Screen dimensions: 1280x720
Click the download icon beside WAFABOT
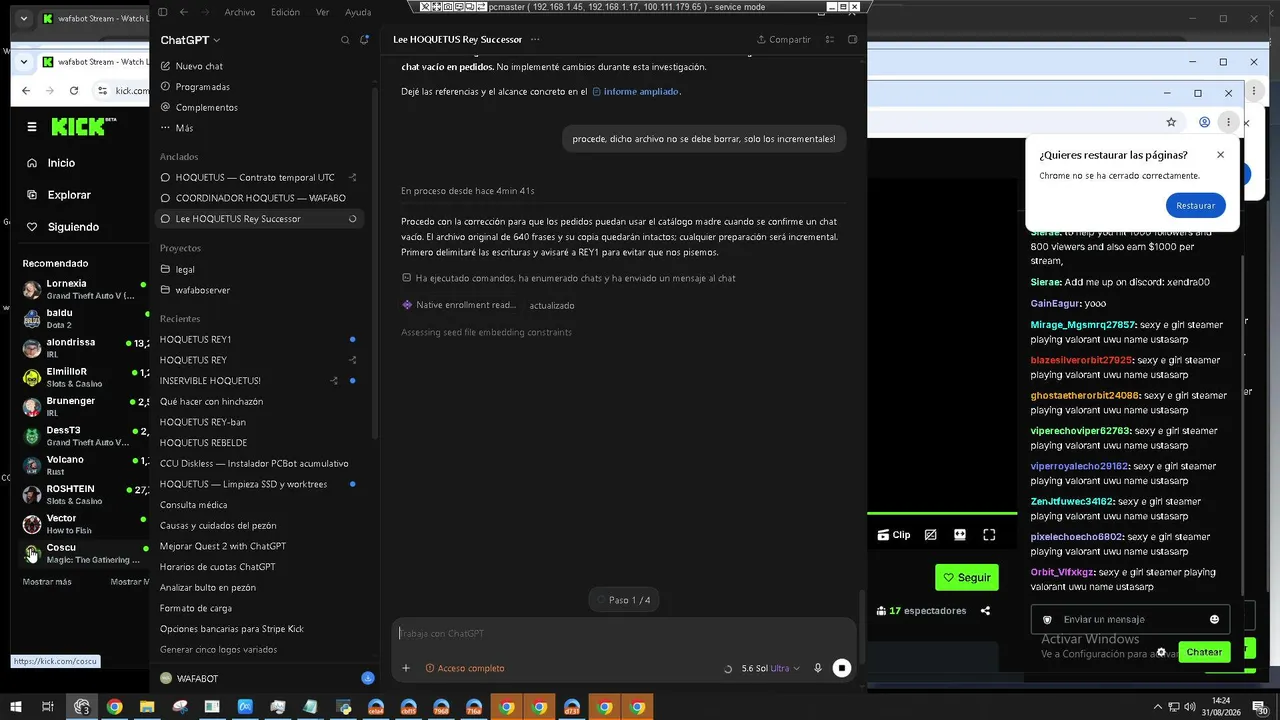(x=367, y=678)
